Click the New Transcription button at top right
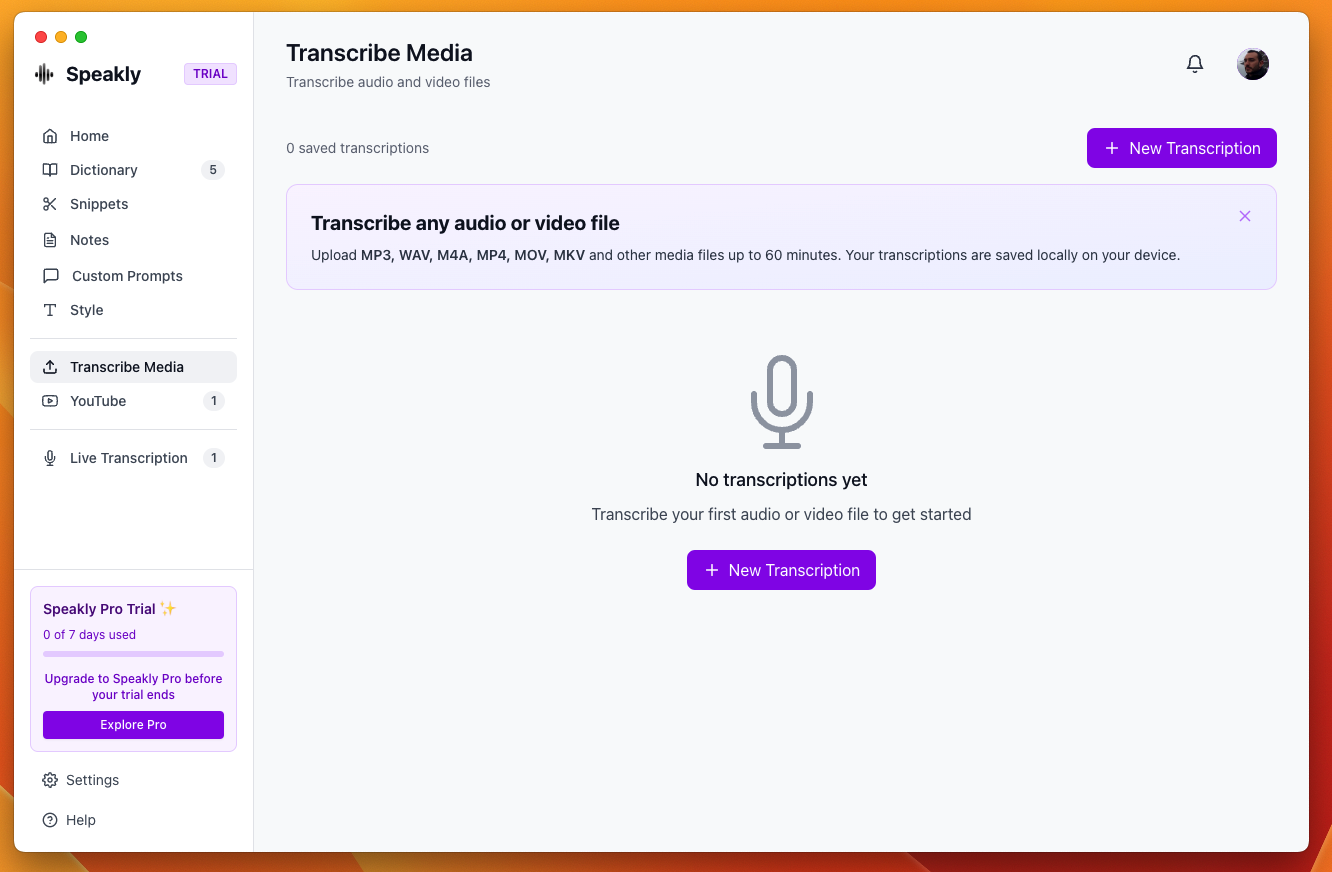This screenshot has width=1332, height=872. click(x=1181, y=147)
